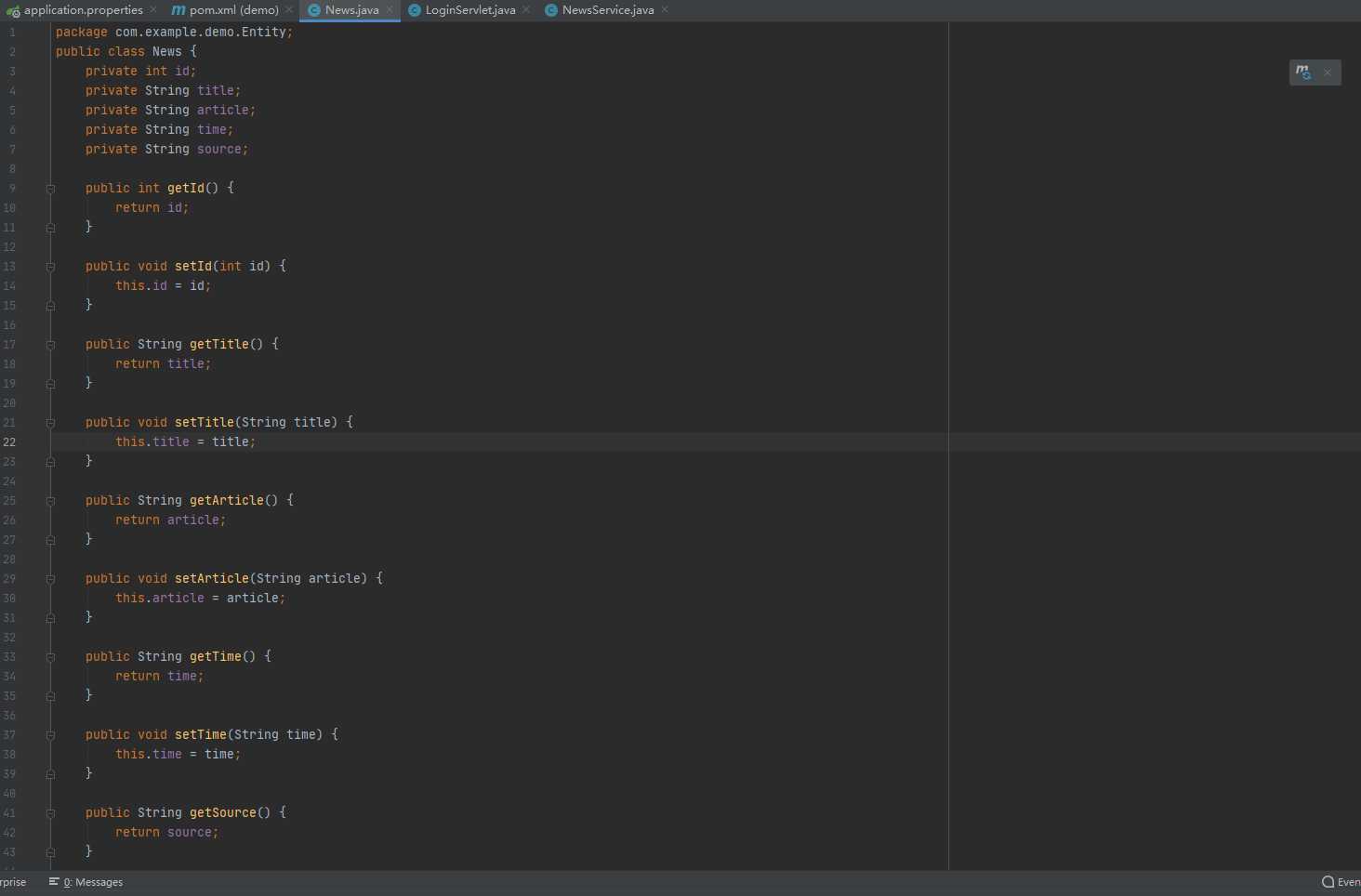Image resolution: width=1361 pixels, height=896 pixels.
Task: Click the 'return article;' statement
Action: coord(170,520)
